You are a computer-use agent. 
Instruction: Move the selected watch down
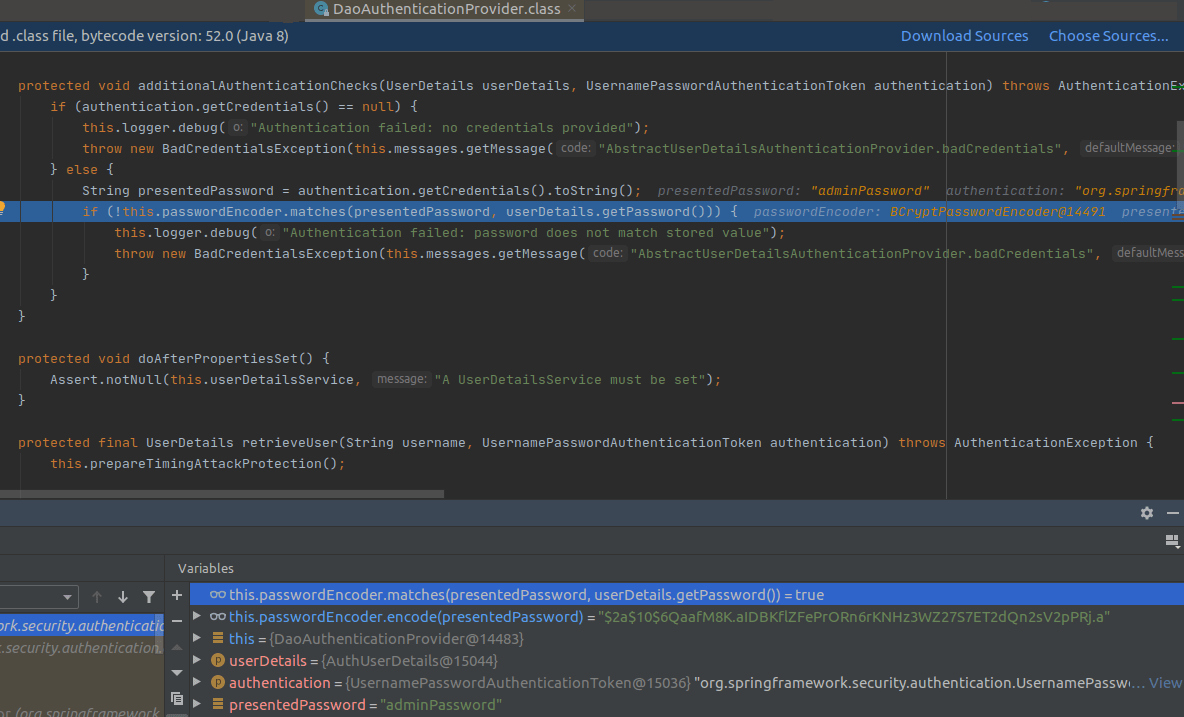click(x=177, y=673)
